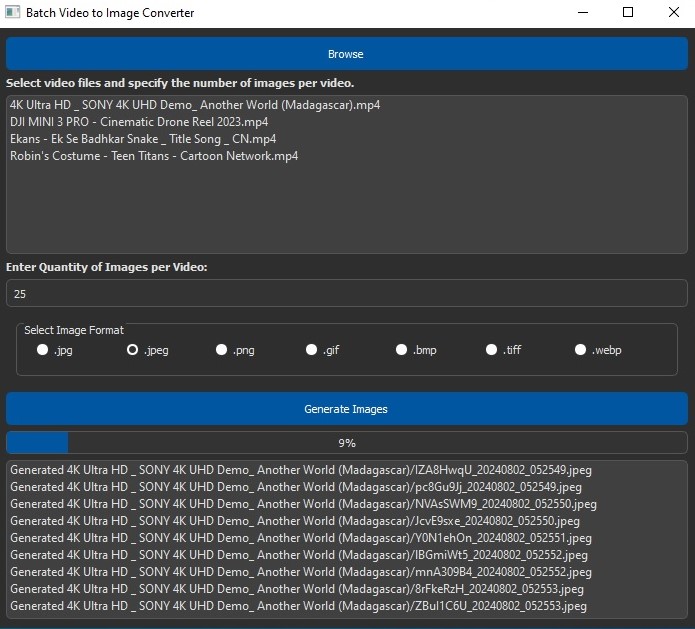695x629 pixels.
Task: Click the IZA8HwqU generated log line
Action: coord(295,469)
